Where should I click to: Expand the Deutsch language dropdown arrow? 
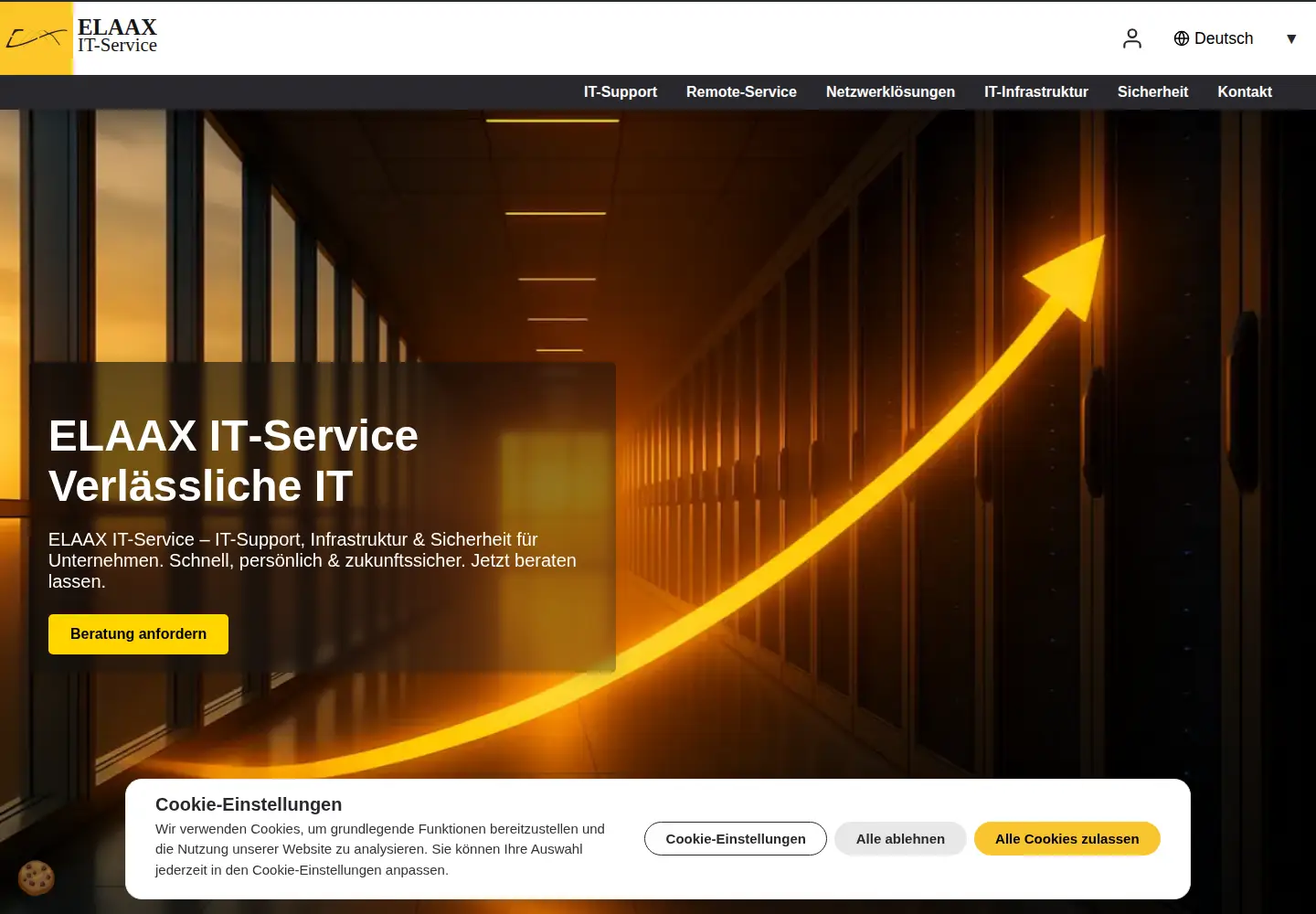click(x=1291, y=38)
